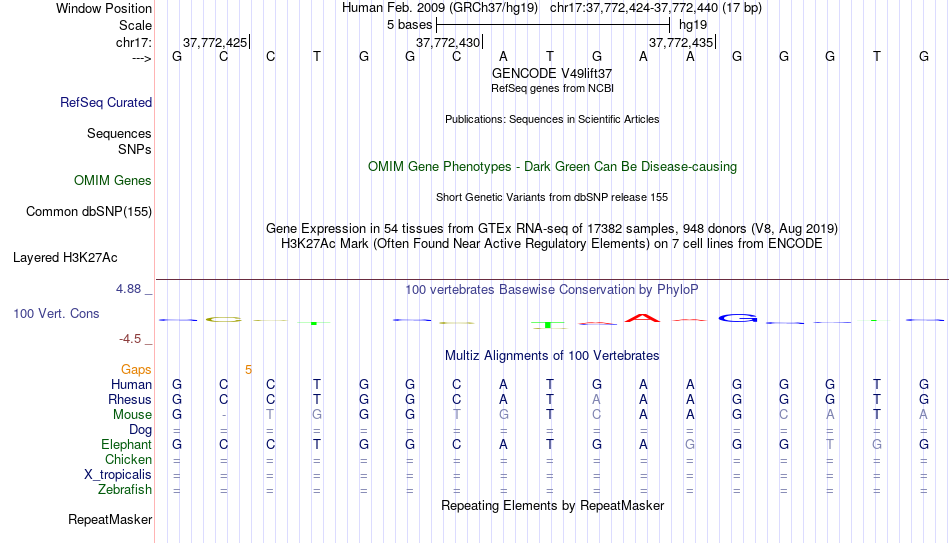Viewport: 950px width, 543px height.
Task: Click the 4.88 upper conservation value
Action: coord(128,289)
